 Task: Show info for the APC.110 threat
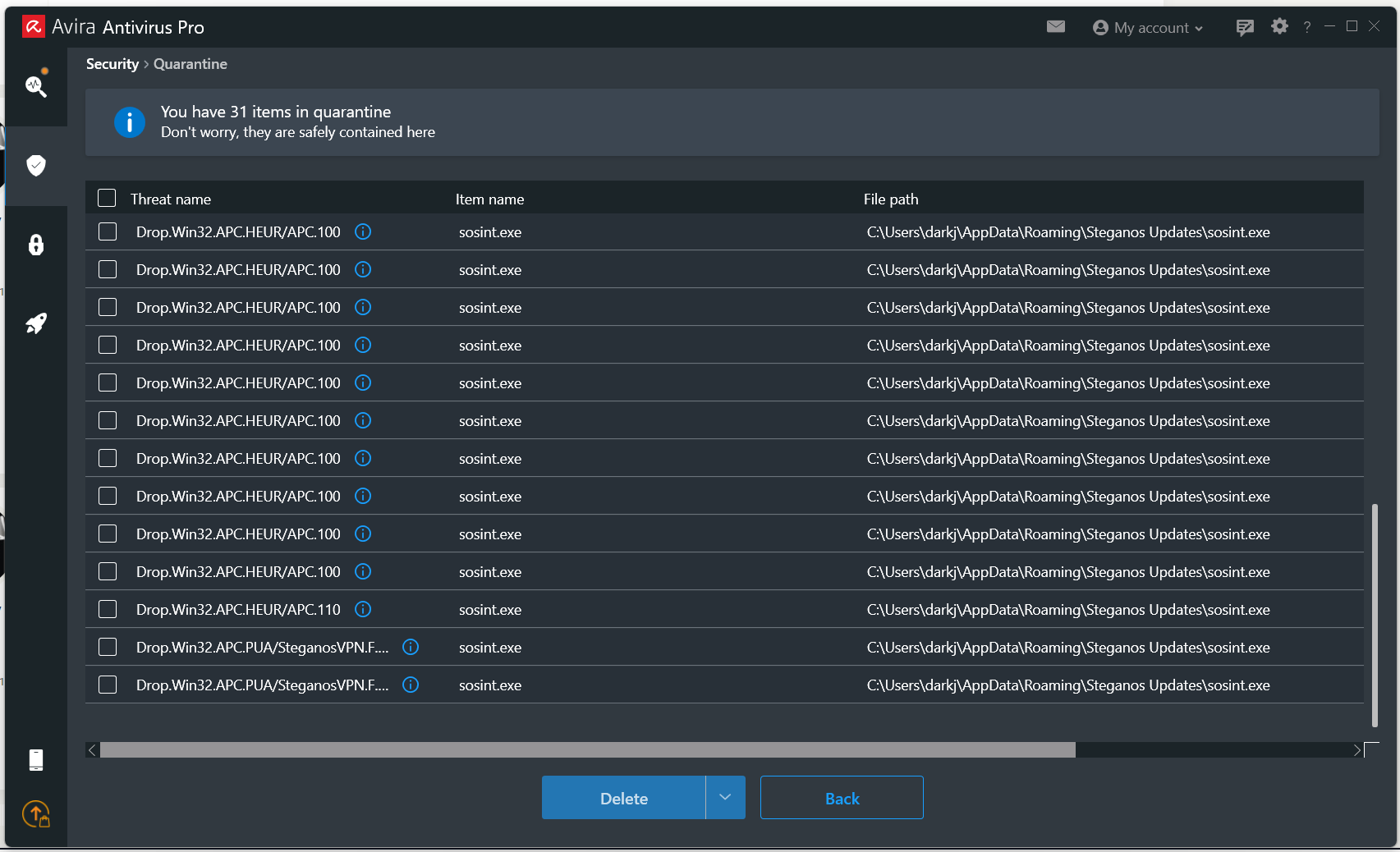363,609
